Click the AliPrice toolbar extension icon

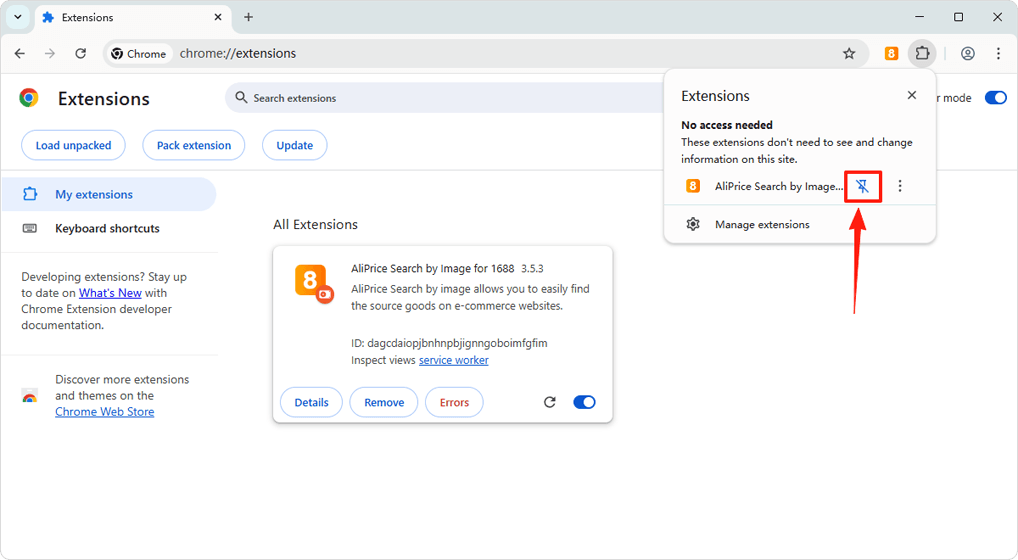(x=891, y=54)
